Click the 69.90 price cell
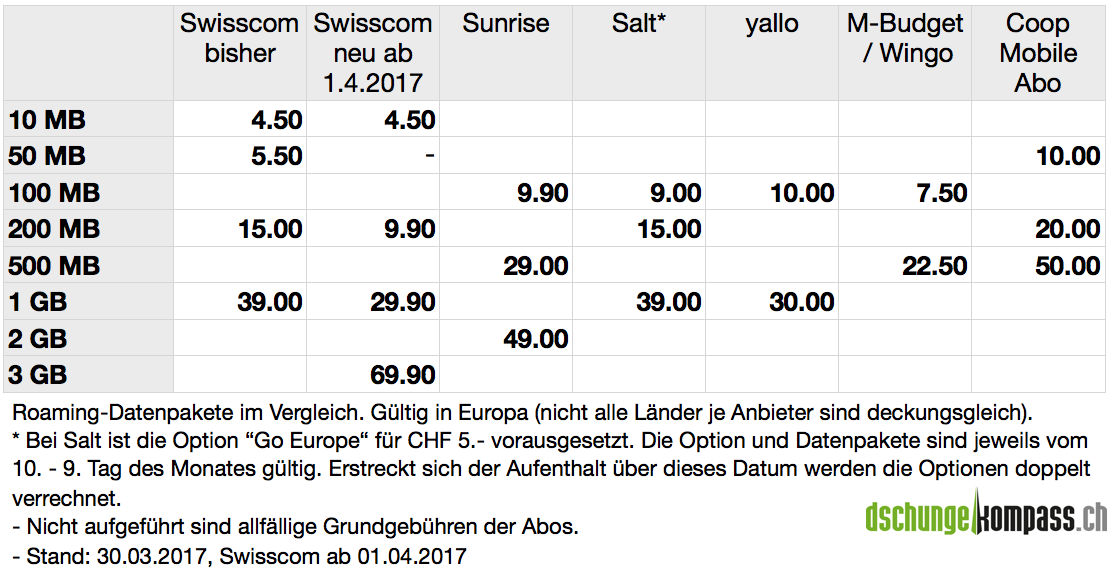The image size is (1111, 574). coord(397,375)
